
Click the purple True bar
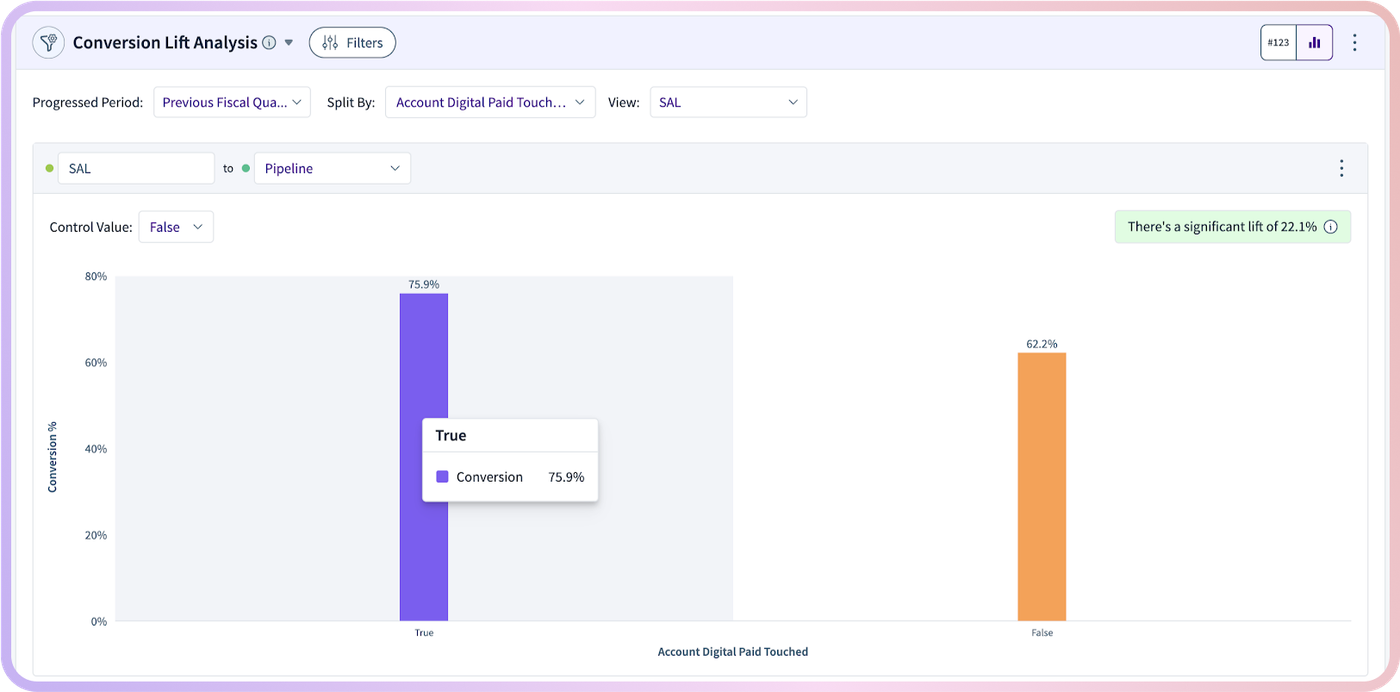tap(424, 457)
